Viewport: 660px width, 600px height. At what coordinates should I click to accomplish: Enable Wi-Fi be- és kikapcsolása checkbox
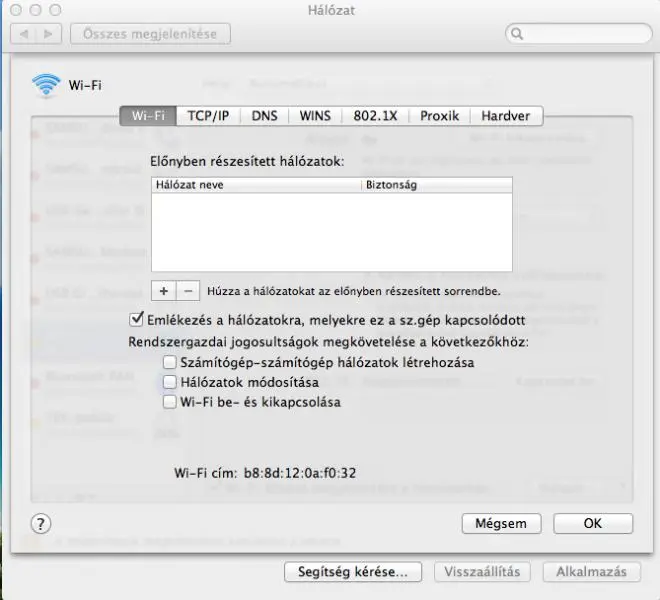point(170,402)
